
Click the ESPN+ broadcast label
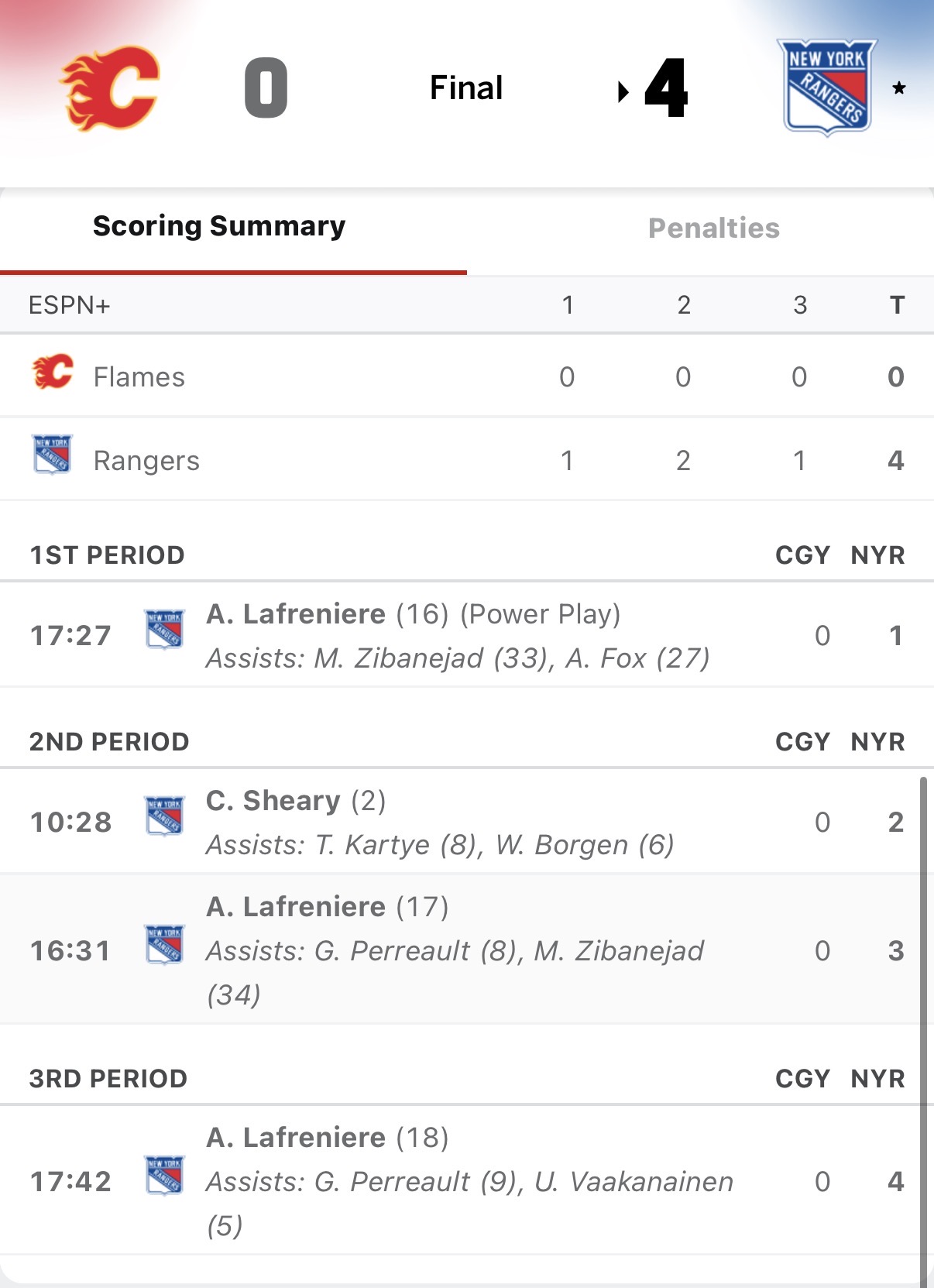click(70, 305)
